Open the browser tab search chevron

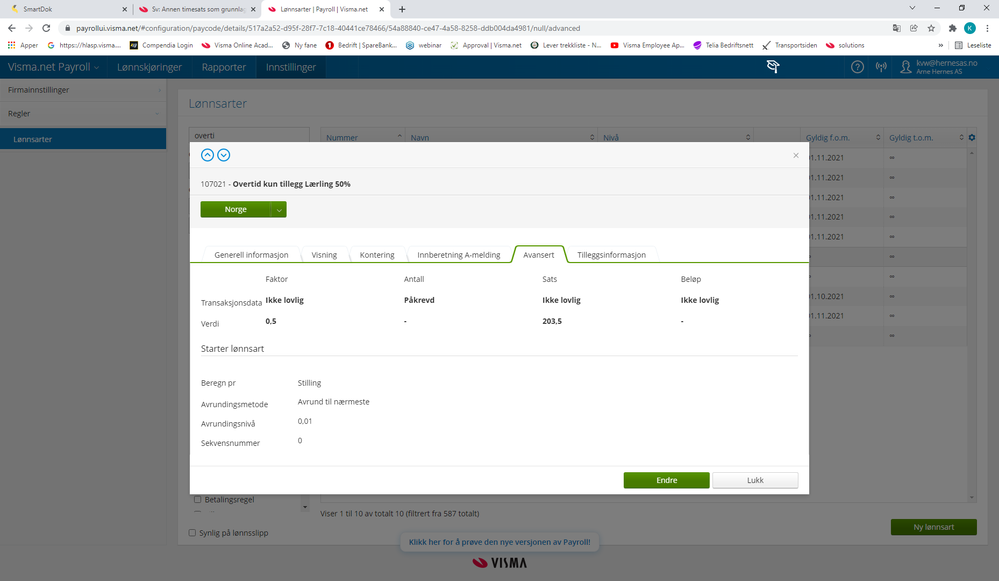[x=912, y=8]
